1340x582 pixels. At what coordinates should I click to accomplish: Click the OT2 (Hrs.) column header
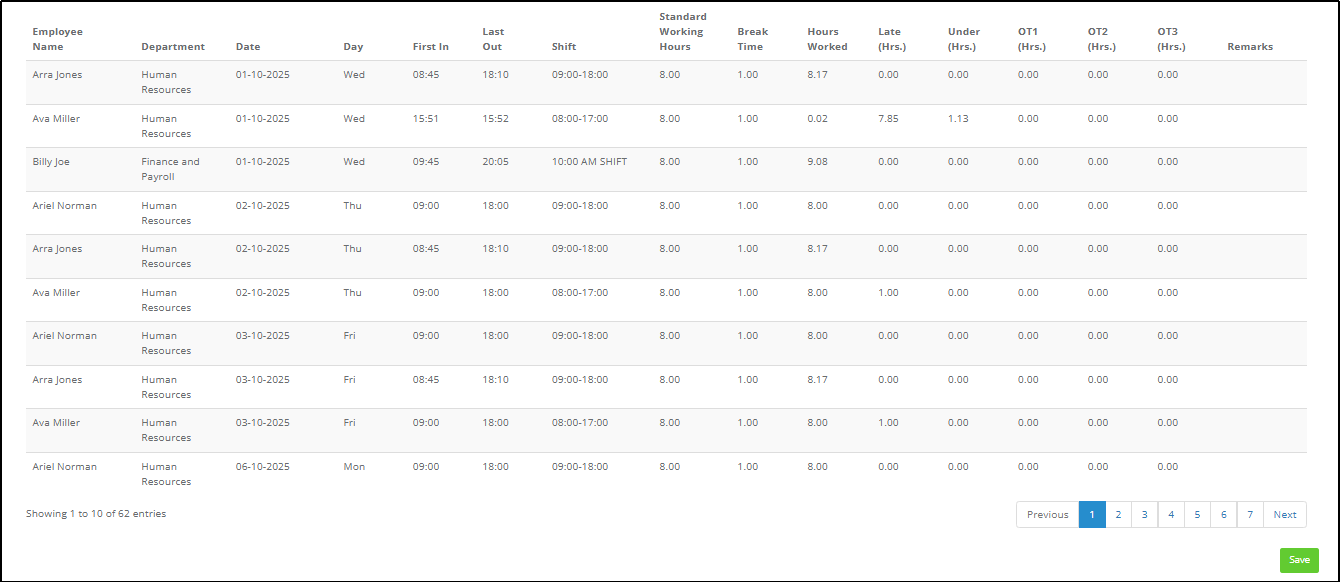tap(1102, 39)
